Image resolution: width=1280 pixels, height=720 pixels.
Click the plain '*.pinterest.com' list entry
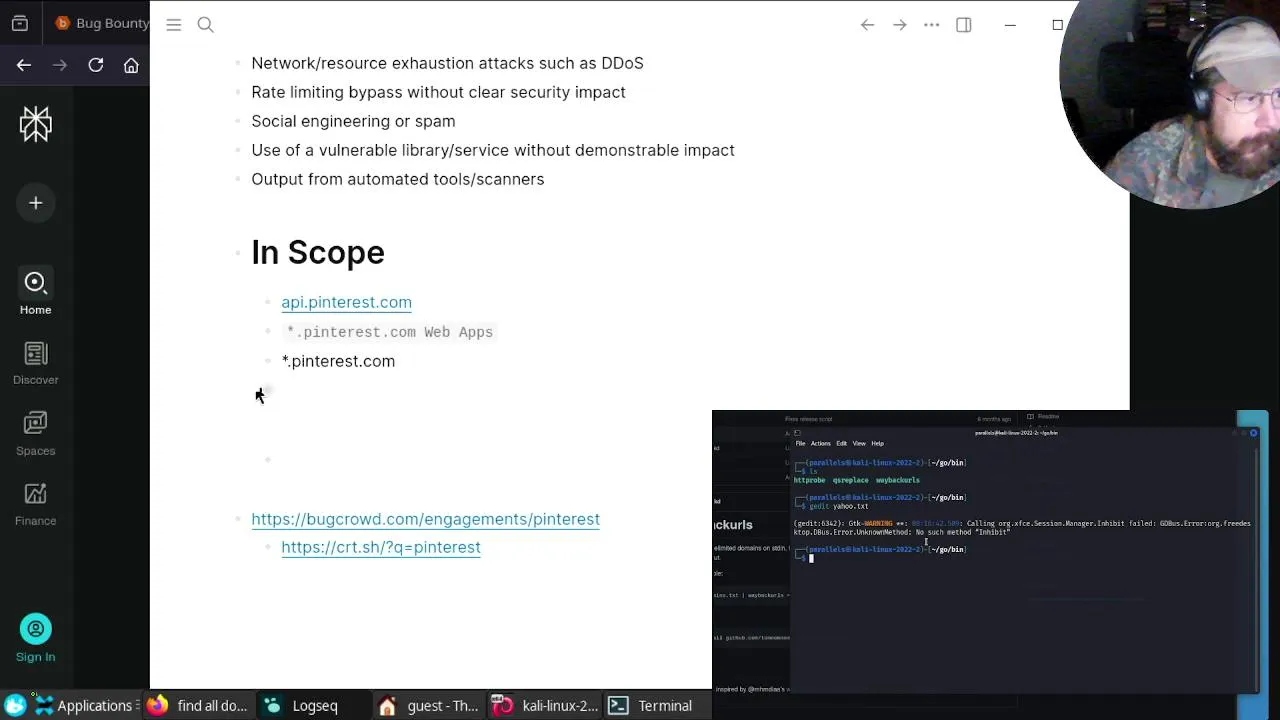[x=338, y=361]
